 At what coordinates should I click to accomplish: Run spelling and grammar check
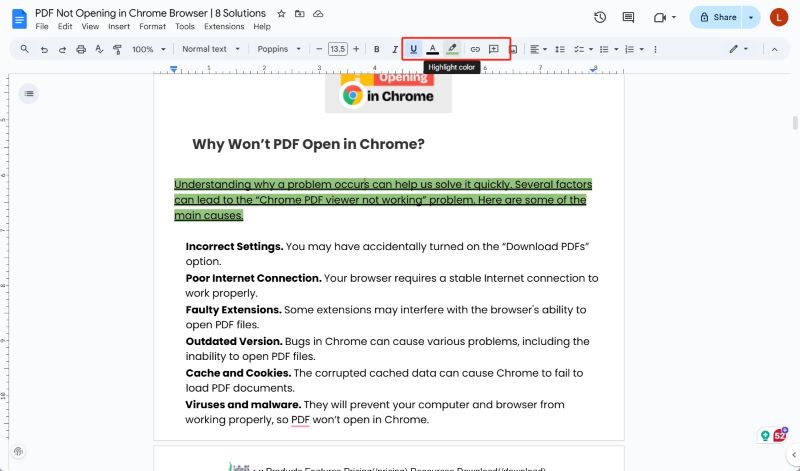coord(99,49)
